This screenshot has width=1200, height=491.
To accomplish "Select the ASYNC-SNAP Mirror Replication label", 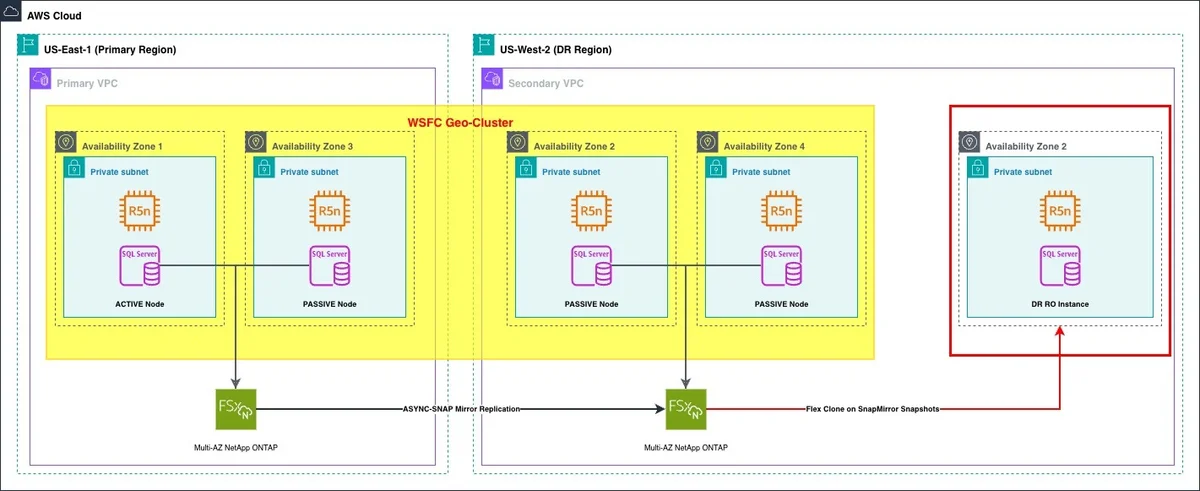I will pos(461,409).
